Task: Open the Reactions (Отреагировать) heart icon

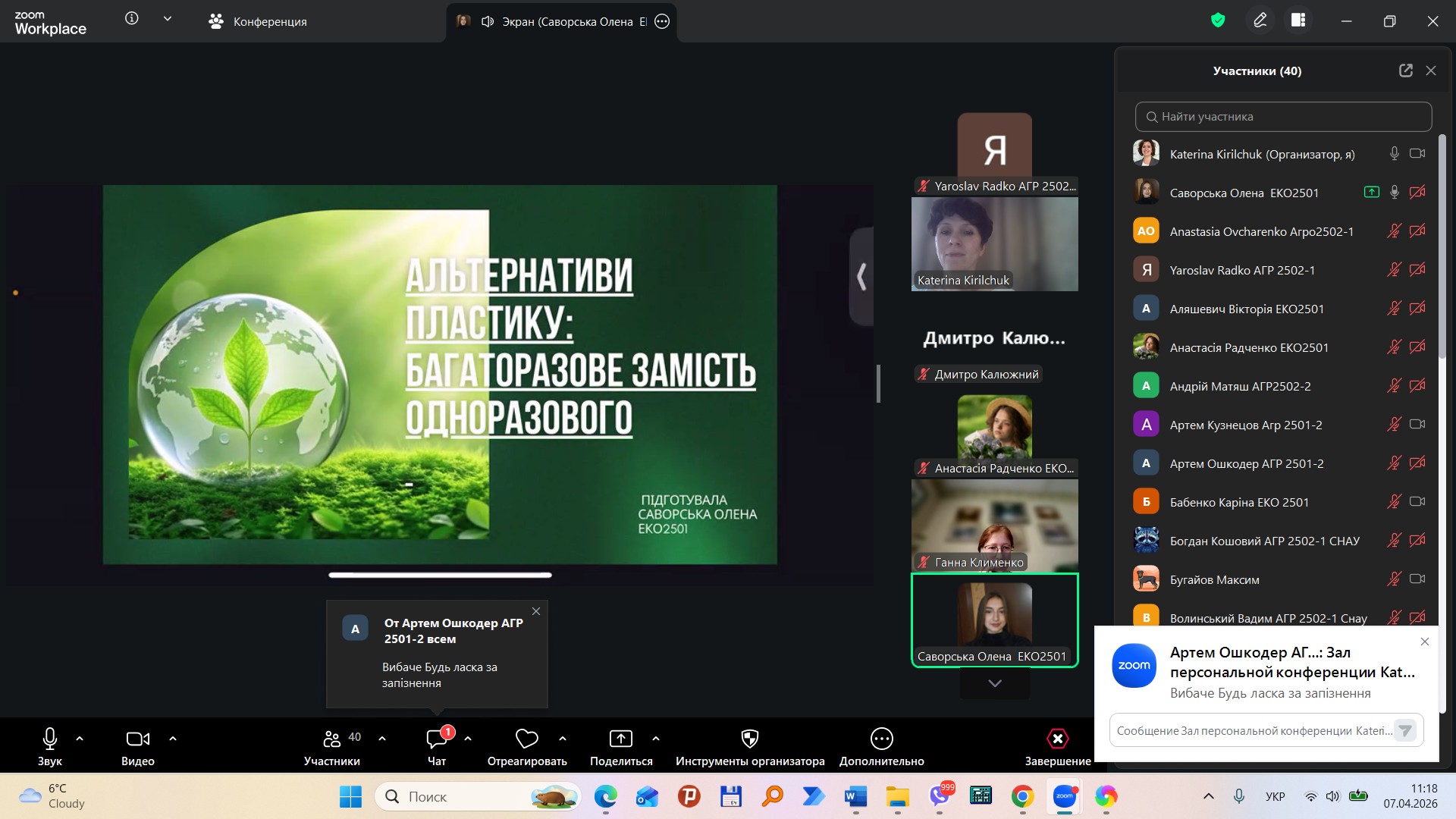Action: point(526,739)
